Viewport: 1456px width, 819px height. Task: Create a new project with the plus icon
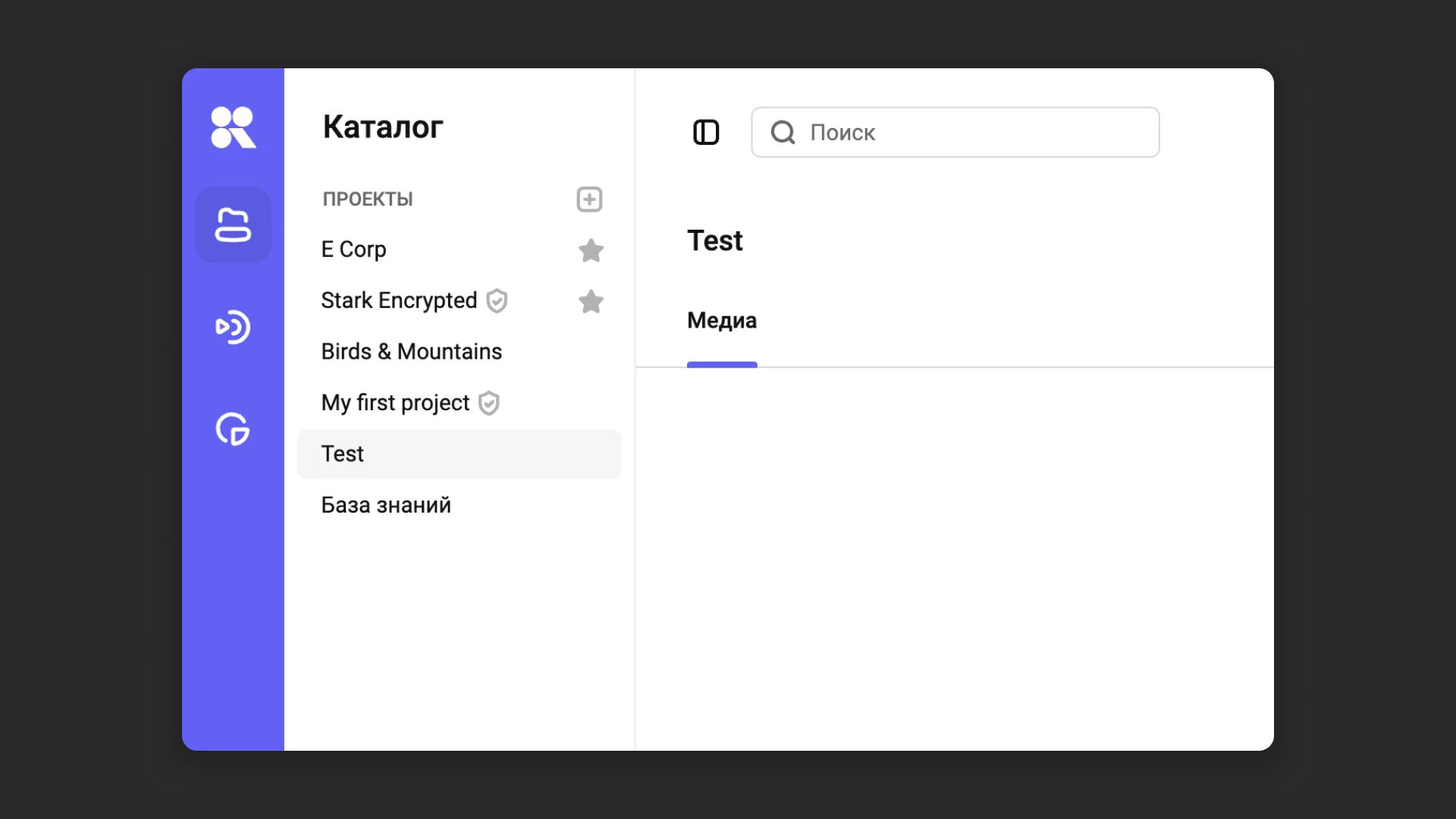click(589, 199)
